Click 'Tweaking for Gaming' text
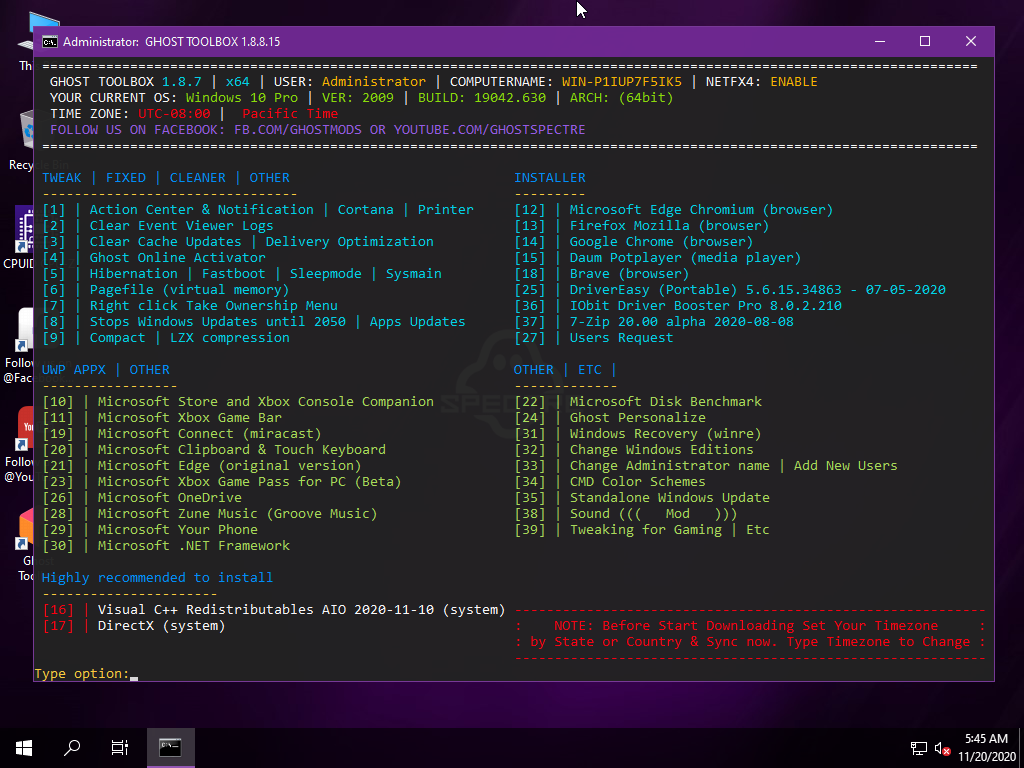The height and width of the screenshot is (768, 1024). (645, 530)
